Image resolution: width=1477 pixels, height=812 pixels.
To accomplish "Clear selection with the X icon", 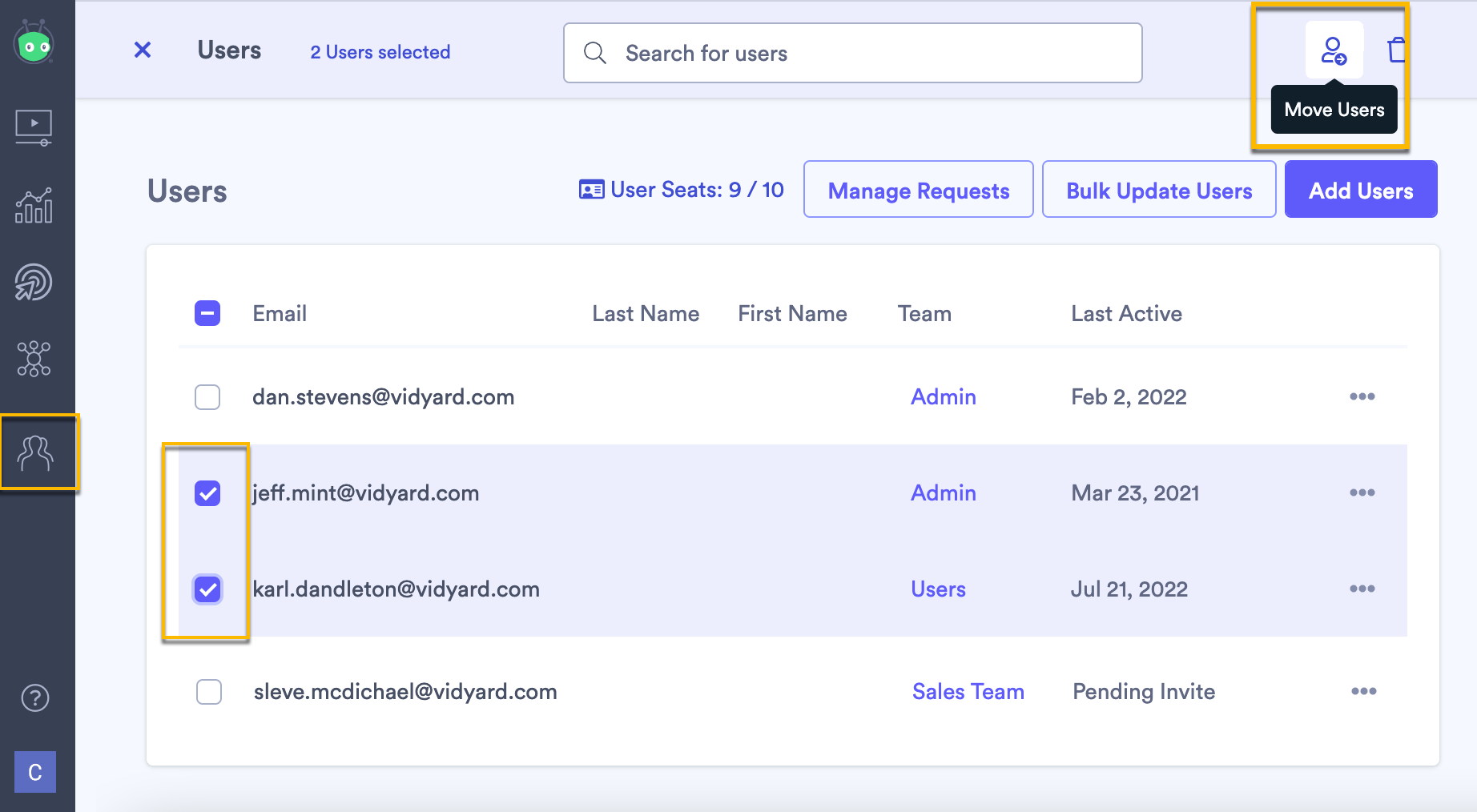I will (x=143, y=50).
